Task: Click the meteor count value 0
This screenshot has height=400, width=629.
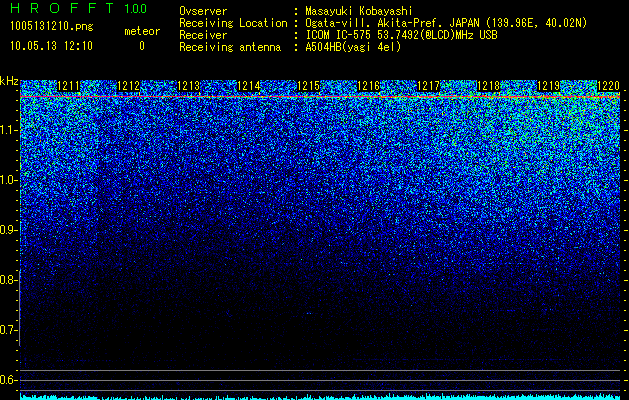Action: pos(142,46)
